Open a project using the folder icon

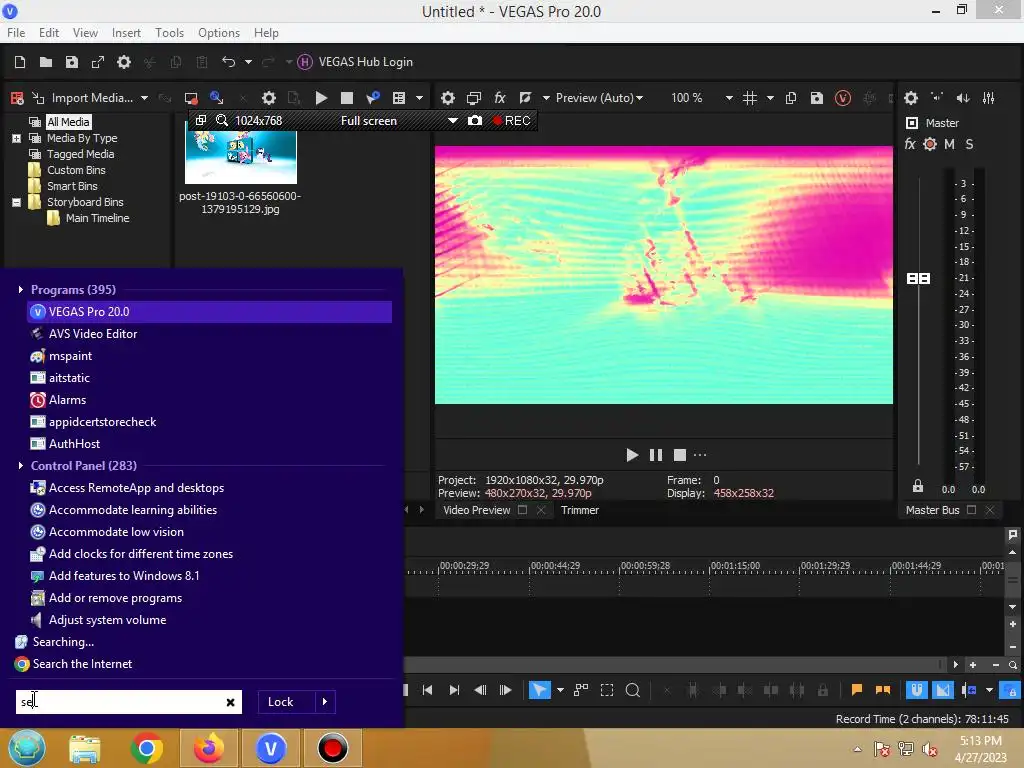pyautogui.click(x=46, y=62)
